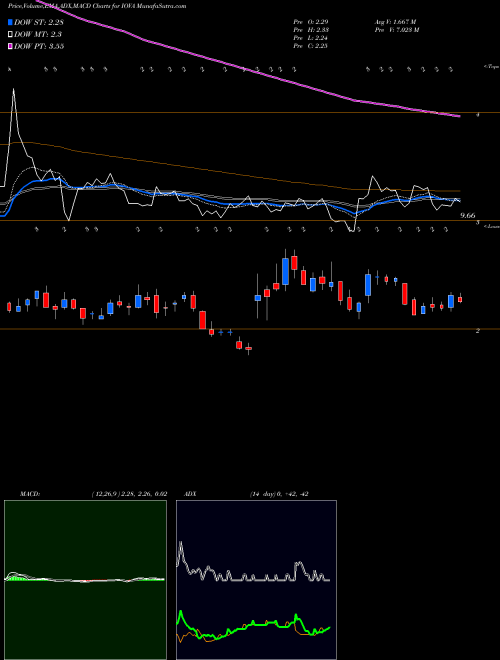The height and width of the screenshot is (660, 500).
Task: Click the ADX (14 day) values text
Action: [279, 494]
